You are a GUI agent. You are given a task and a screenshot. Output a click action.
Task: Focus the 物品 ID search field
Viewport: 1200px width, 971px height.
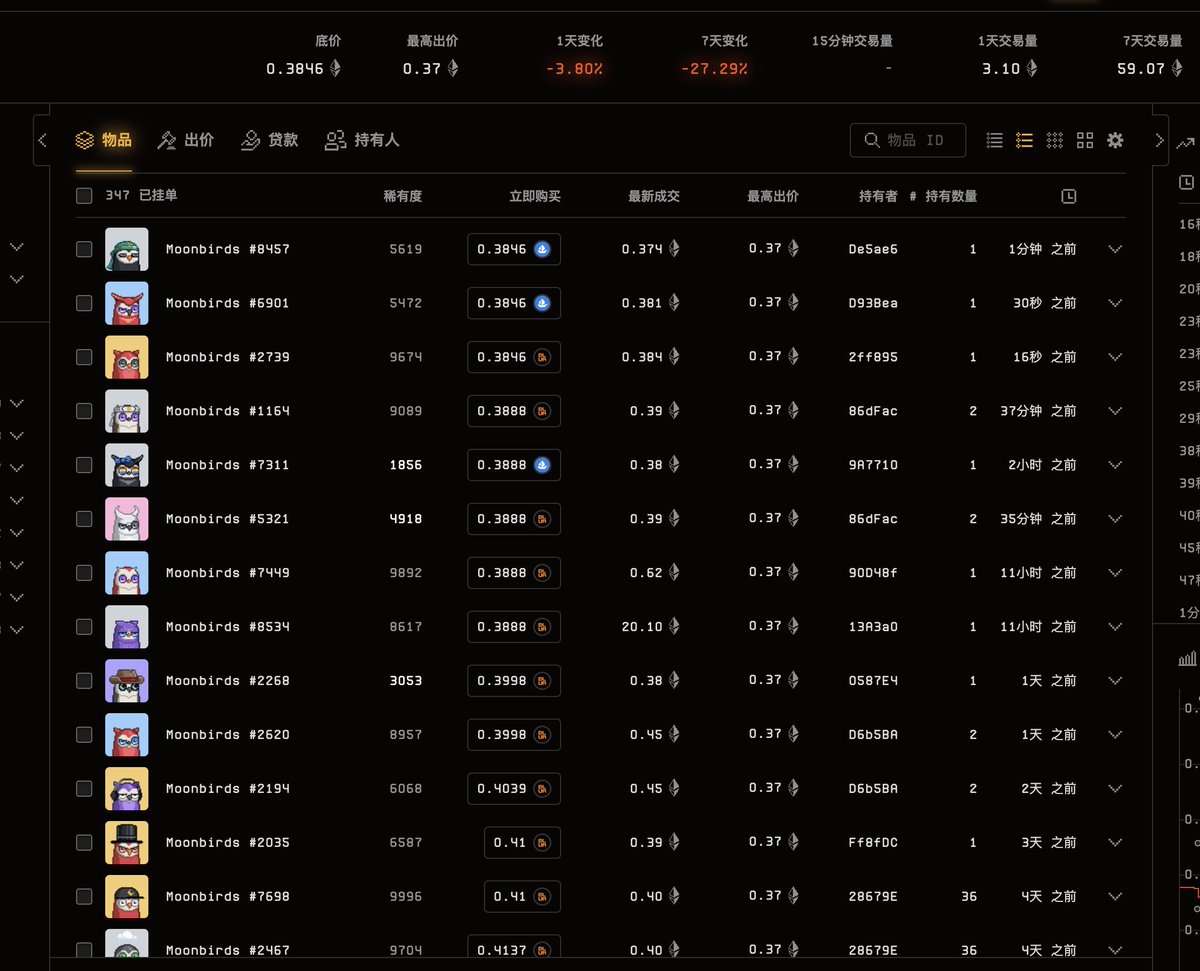908,140
